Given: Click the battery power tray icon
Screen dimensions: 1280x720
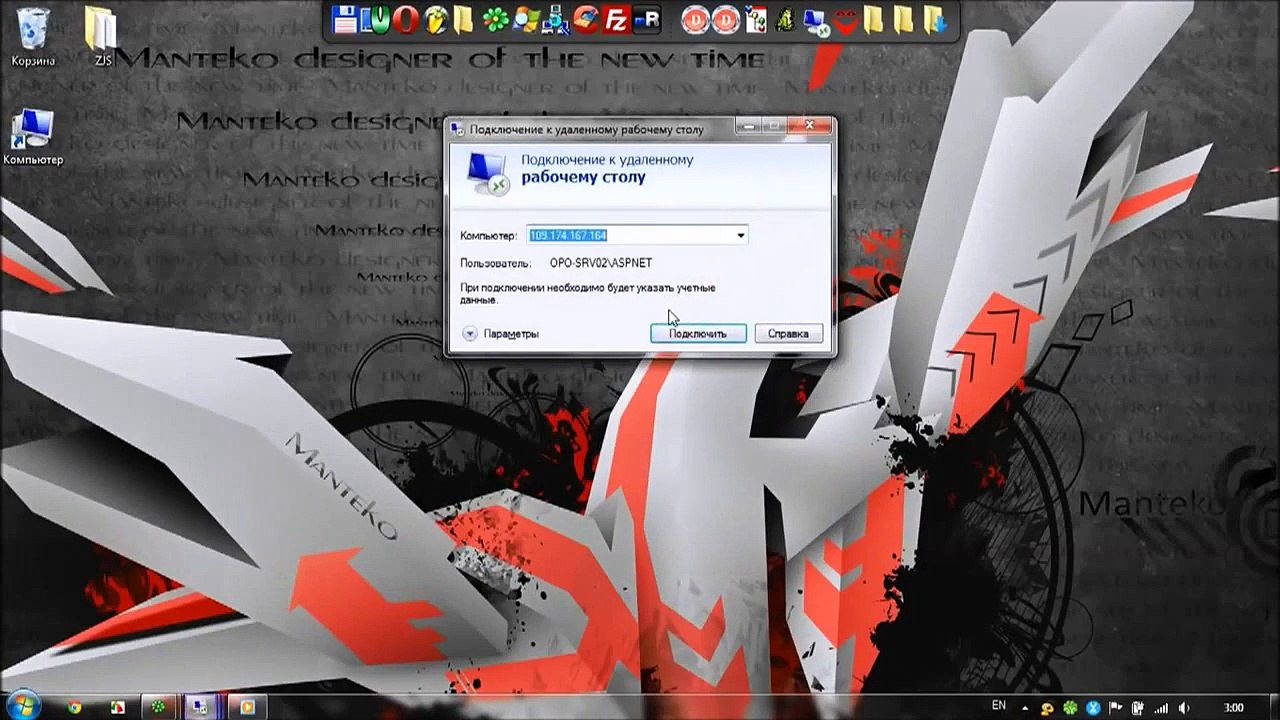Looking at the screenshot, I should [x=1138, y=708].
